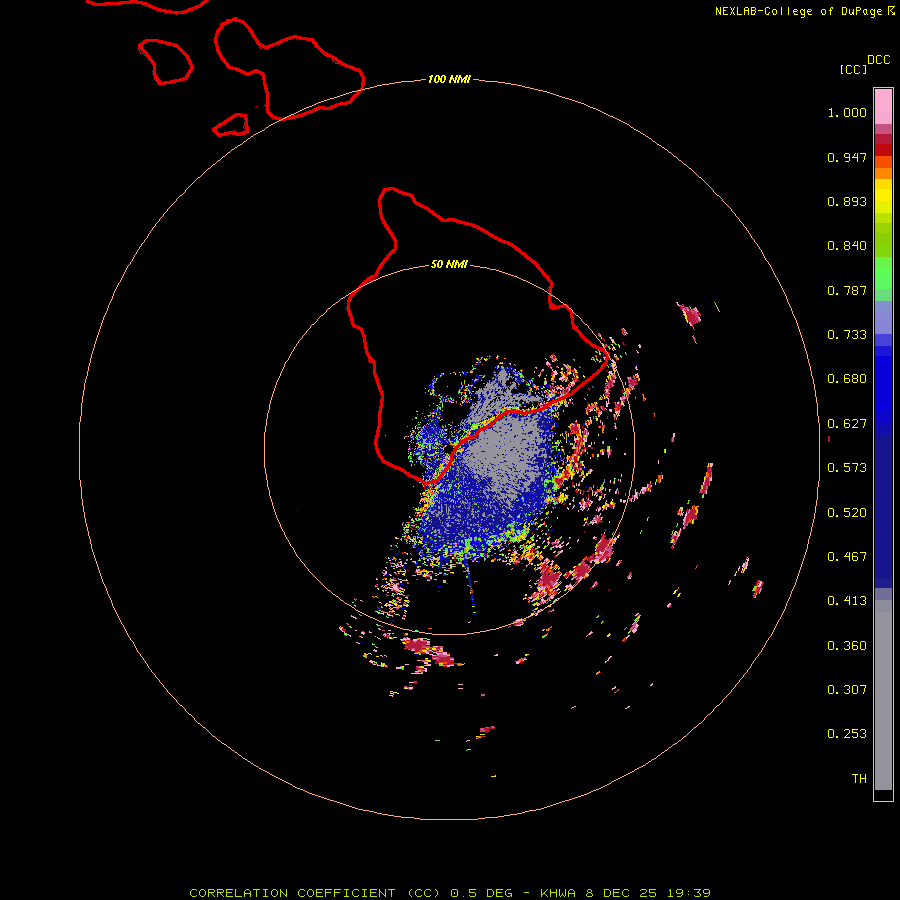
Task: Click the 0.627 color scale value
Action: coord(847,424)
